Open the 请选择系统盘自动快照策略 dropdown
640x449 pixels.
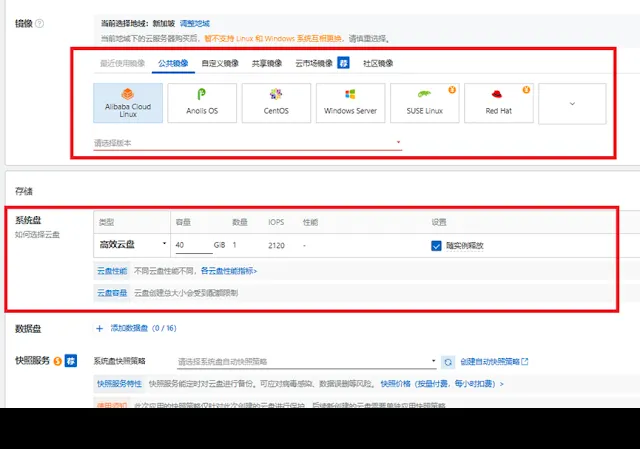(307, 362)
